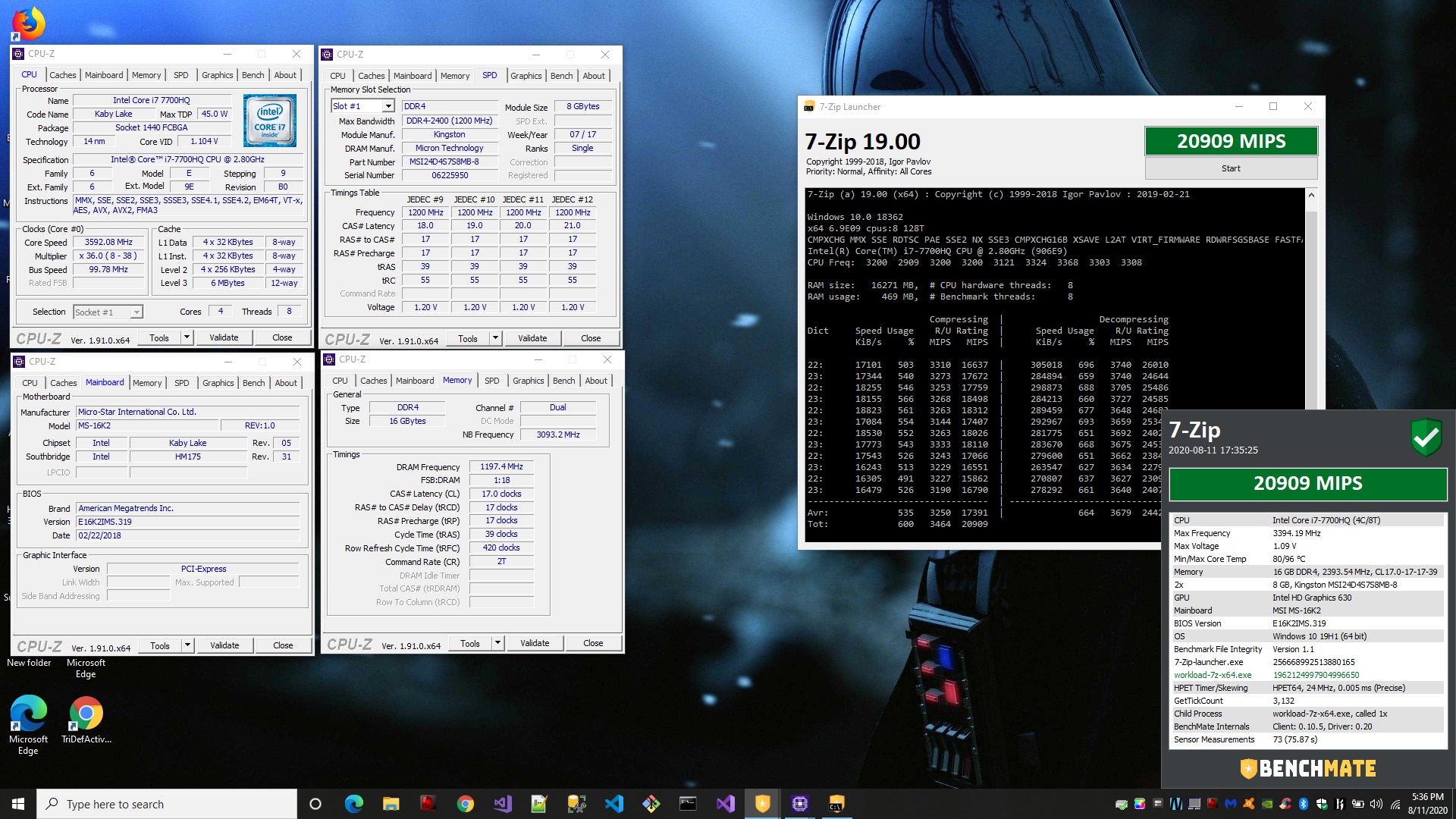Start the 7-Zip benchmark
Viewport: 1456px width, 819px height.
point(1231,168)
